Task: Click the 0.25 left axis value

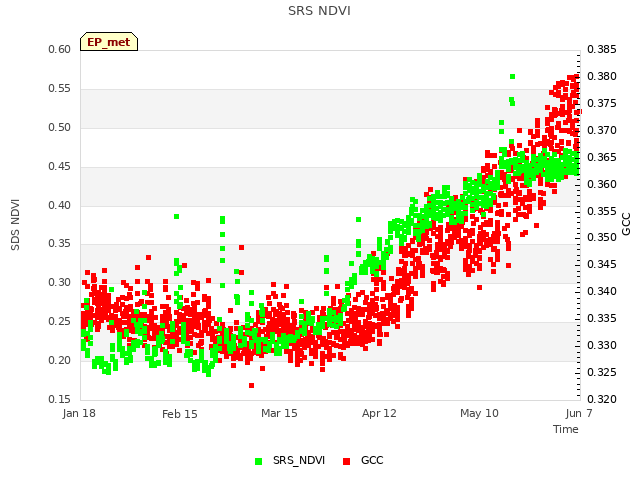Action: click(x=60, y=321)
